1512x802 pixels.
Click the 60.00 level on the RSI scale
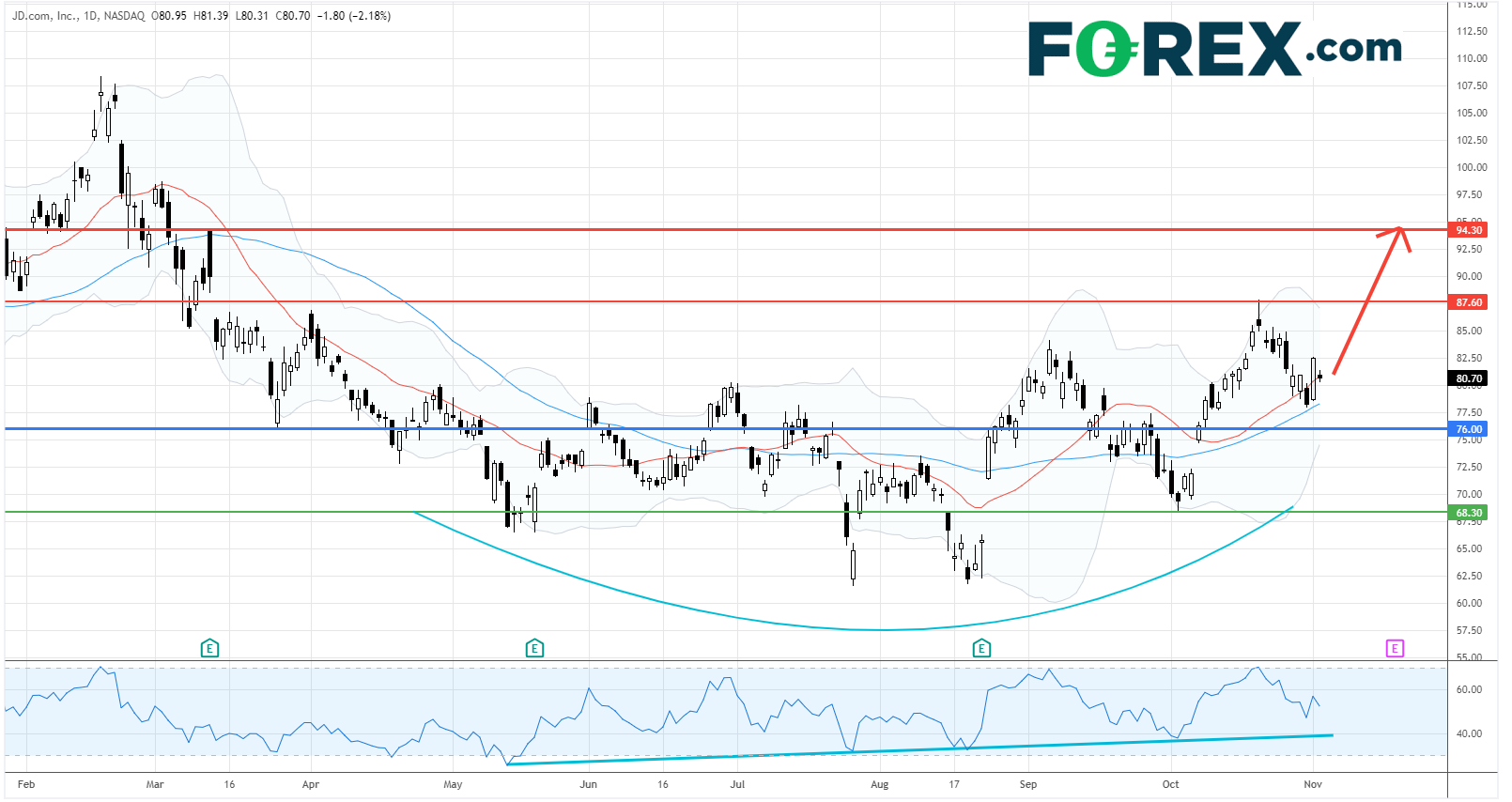pos(1469,689)
